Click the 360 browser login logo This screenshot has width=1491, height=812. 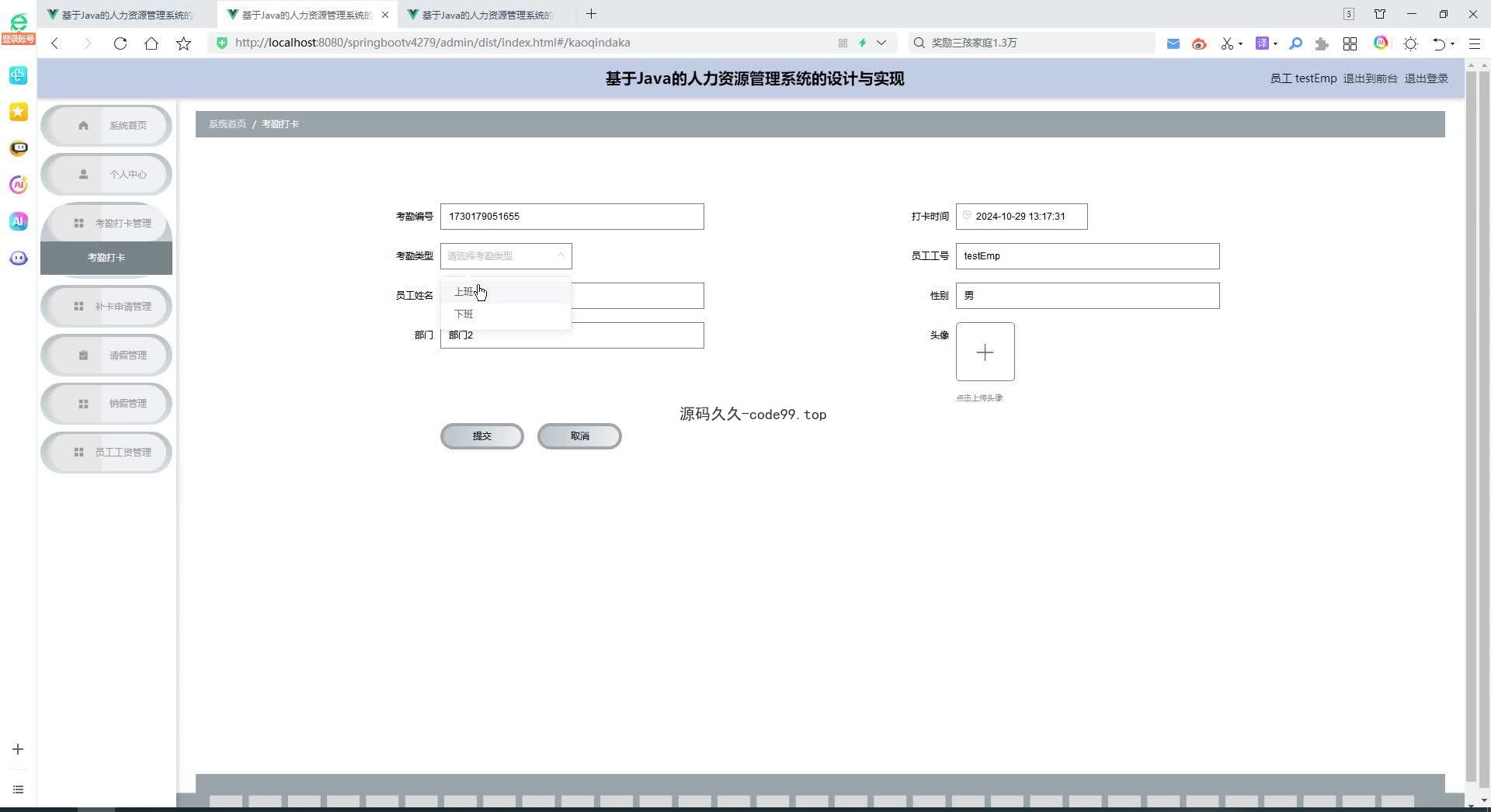point(18,29)
